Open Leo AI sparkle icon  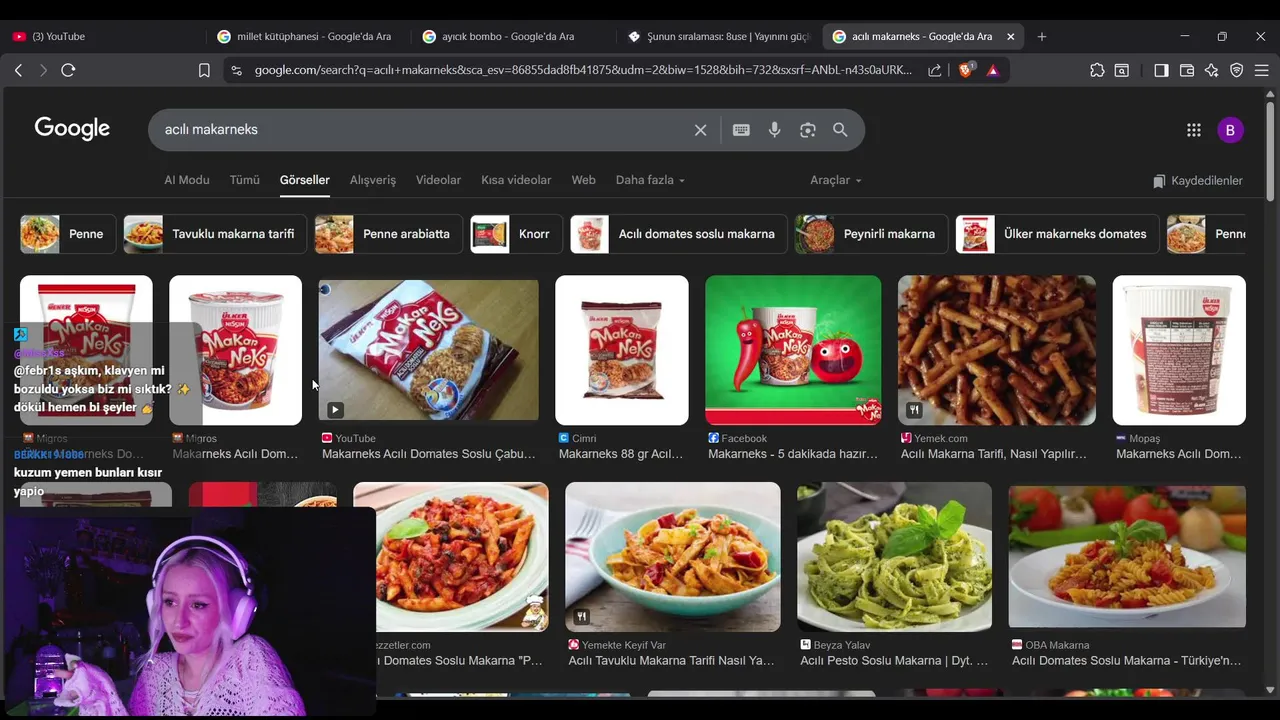coord(1212,70)
